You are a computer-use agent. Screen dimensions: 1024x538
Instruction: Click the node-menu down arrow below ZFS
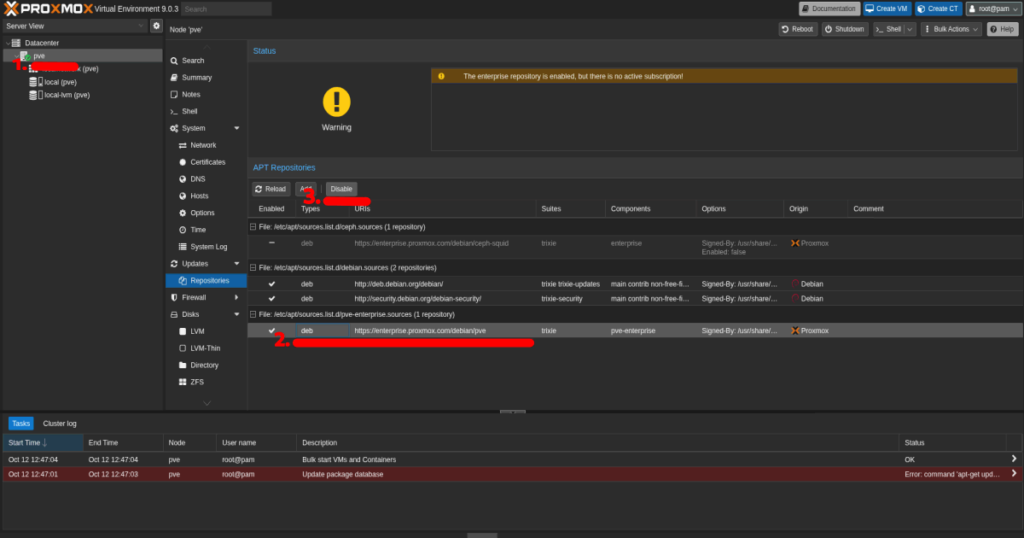point(207,404)
